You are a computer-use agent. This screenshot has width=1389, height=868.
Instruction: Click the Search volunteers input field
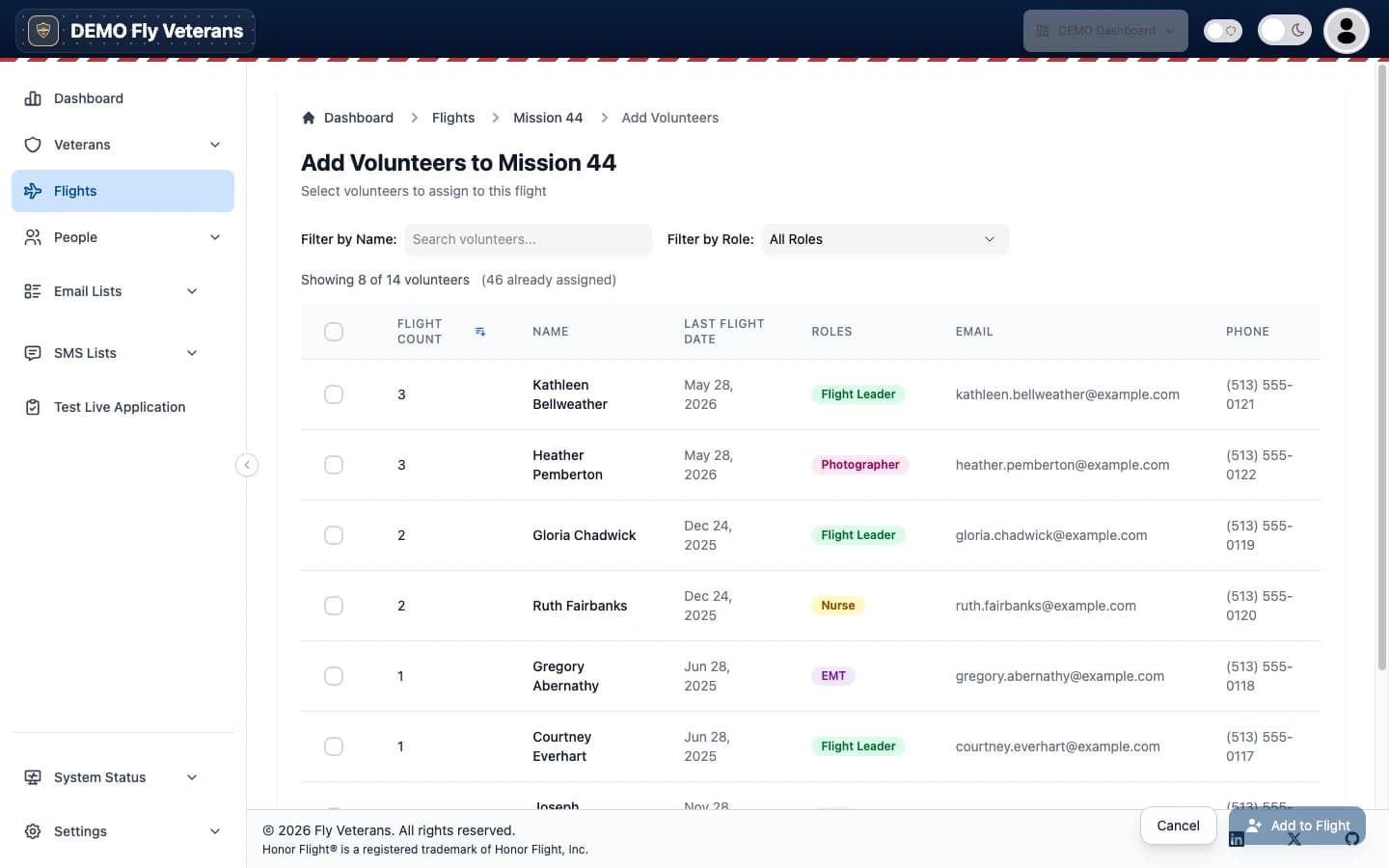coord(529,239)
